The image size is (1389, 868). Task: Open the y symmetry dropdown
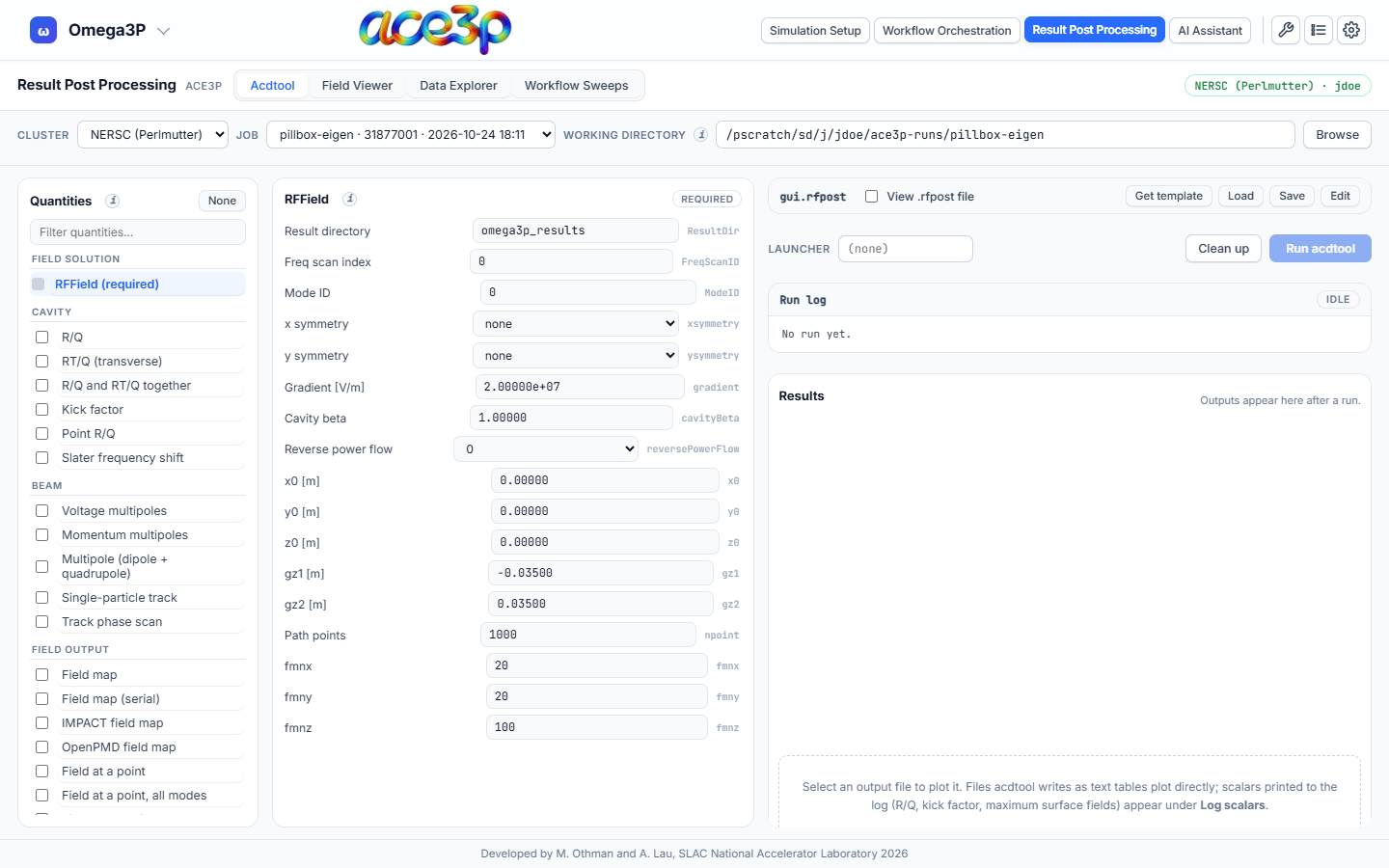click(x=576, y=356)
